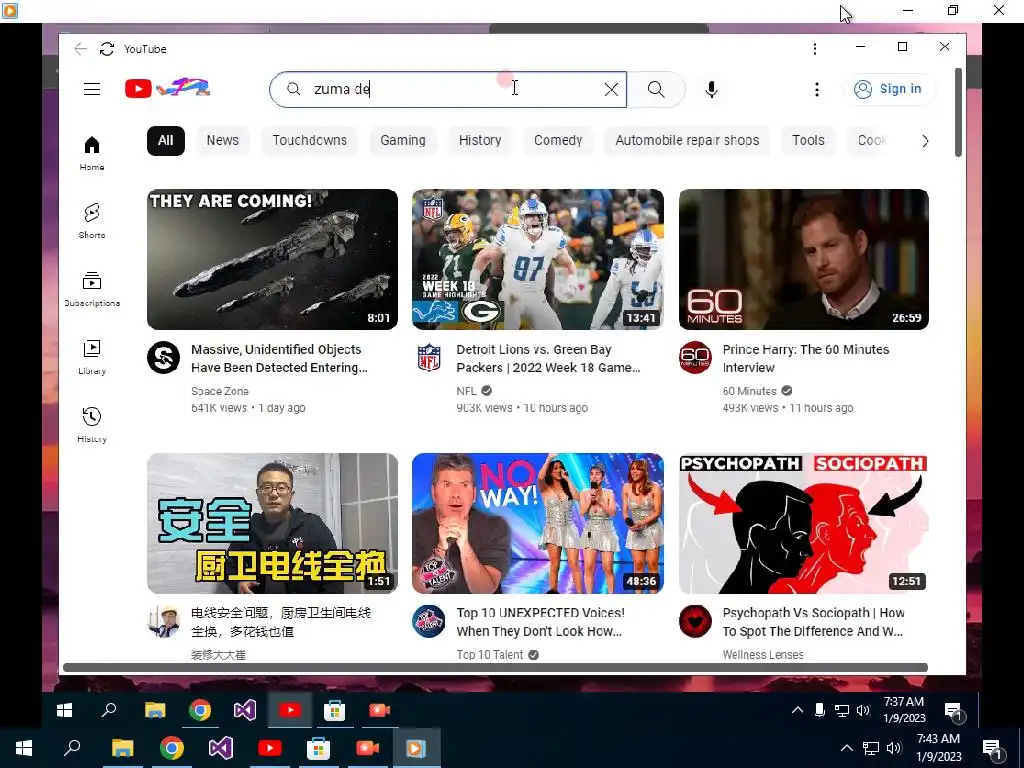Open the outer taskbar volume icon
Screen dimensions: 1024x768
tap(894, 748)
